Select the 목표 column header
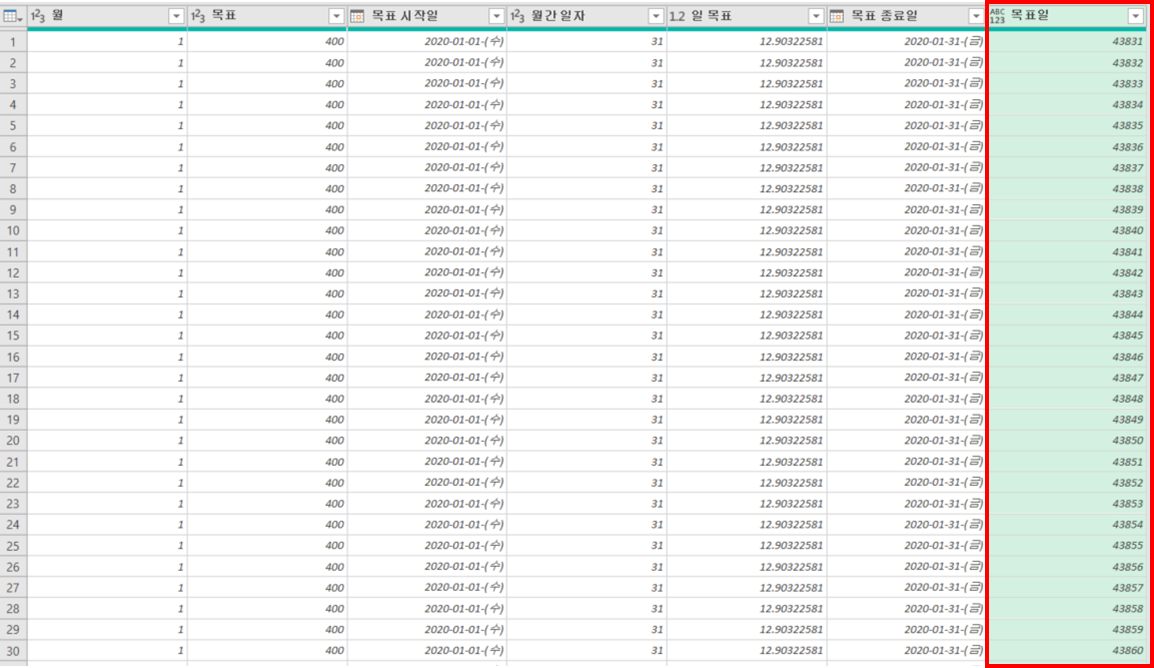The width and height of the screenshot is (1154, 668). [267, 16]
